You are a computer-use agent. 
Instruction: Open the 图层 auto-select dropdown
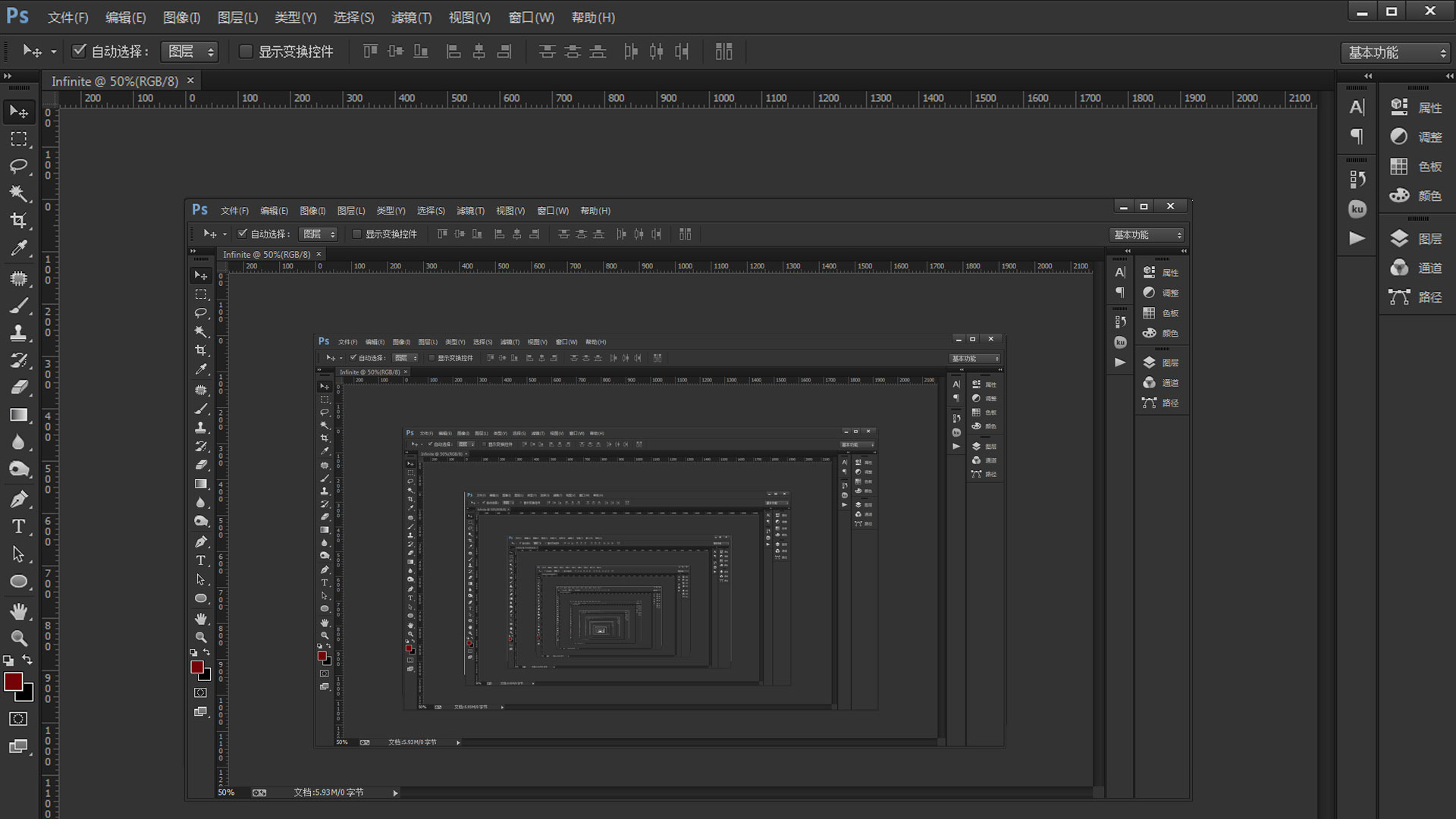coord(190,52)
